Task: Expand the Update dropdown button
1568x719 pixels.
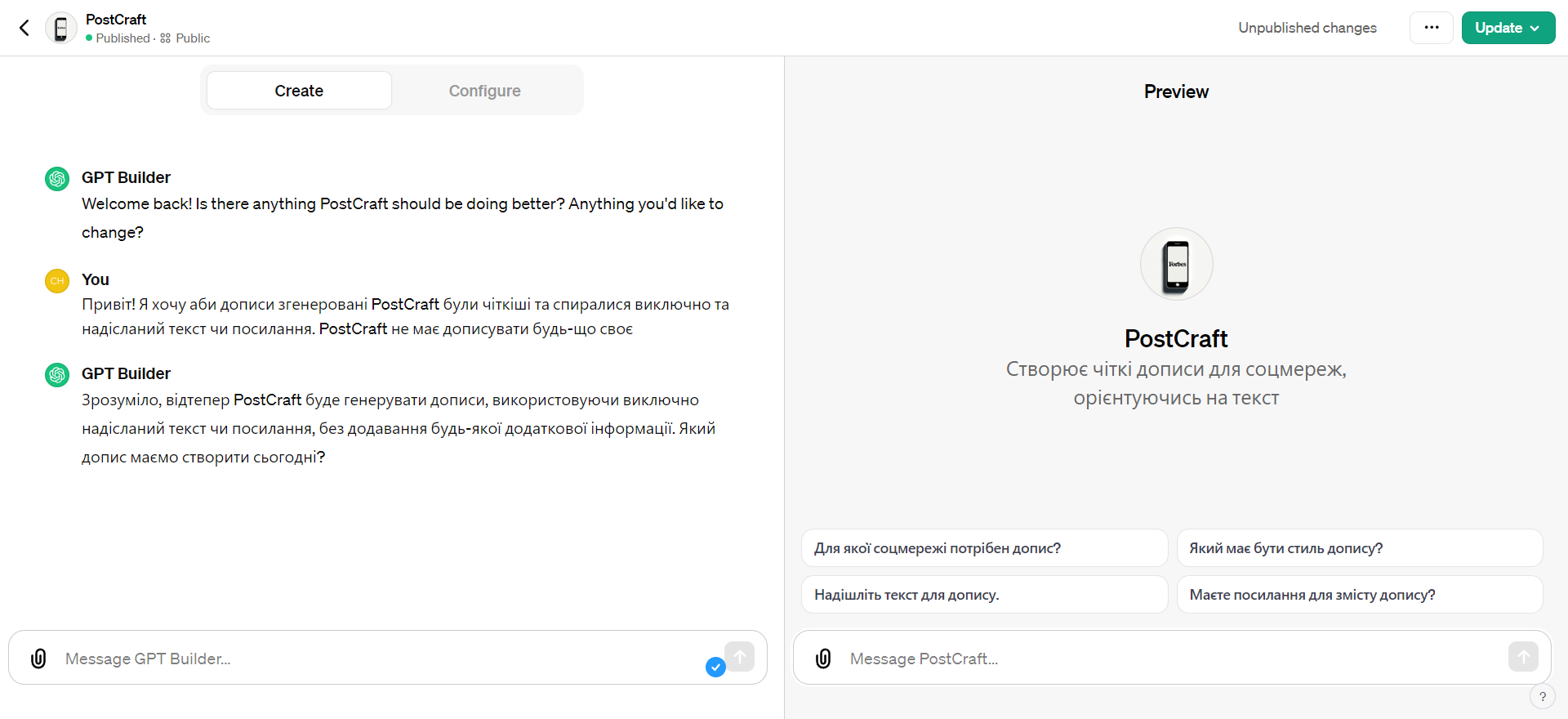Action: 1508,28
